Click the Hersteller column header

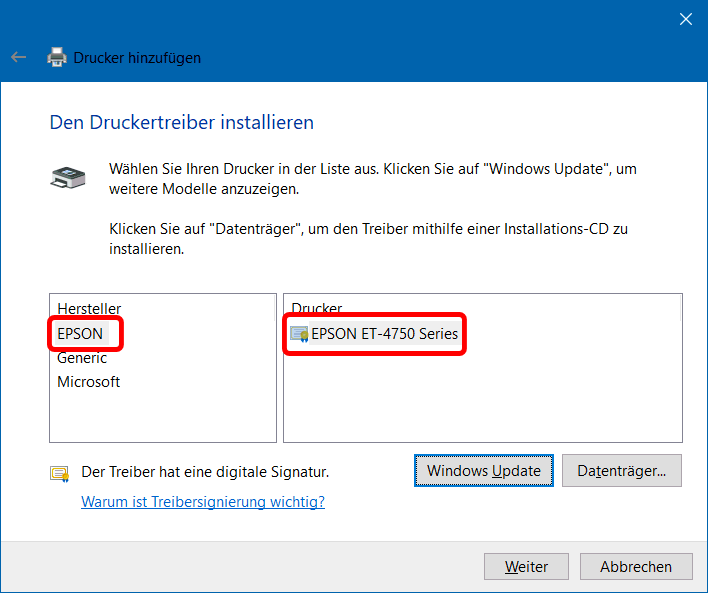click(89, 309)
